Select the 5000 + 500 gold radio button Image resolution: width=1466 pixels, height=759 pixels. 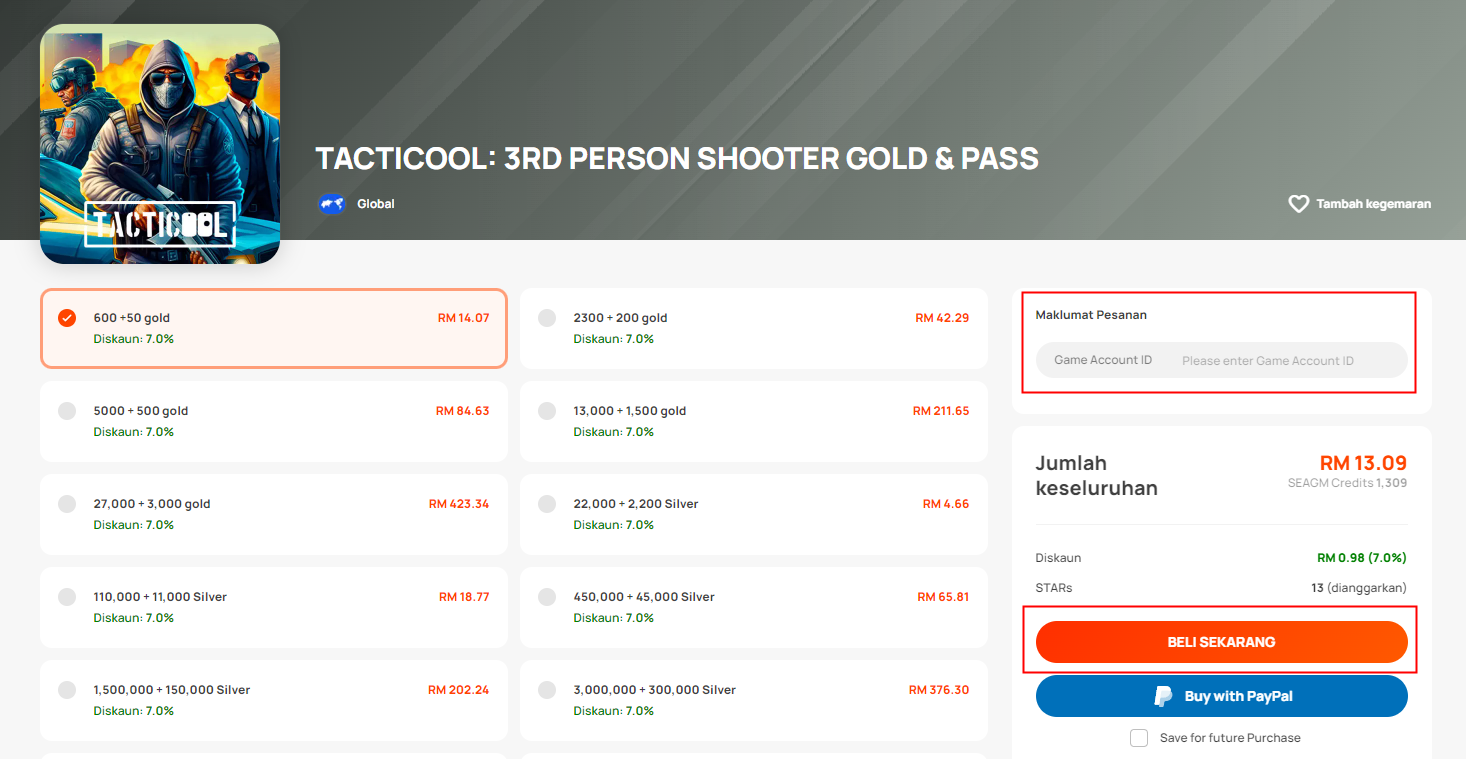coord(67,411)
